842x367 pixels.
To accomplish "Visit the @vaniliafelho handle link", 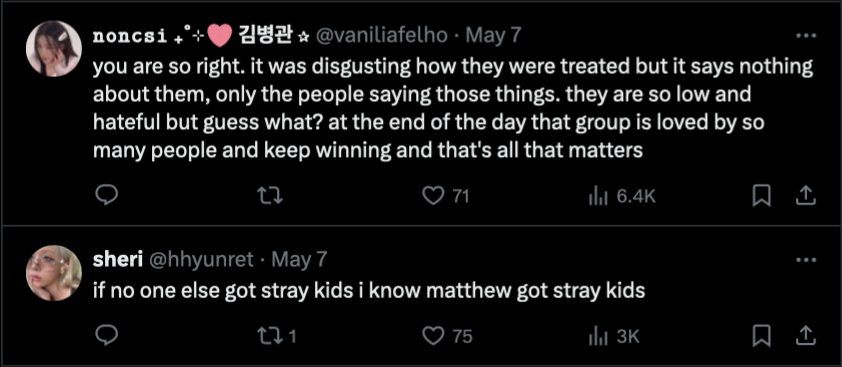I will (x=381, y=35).
